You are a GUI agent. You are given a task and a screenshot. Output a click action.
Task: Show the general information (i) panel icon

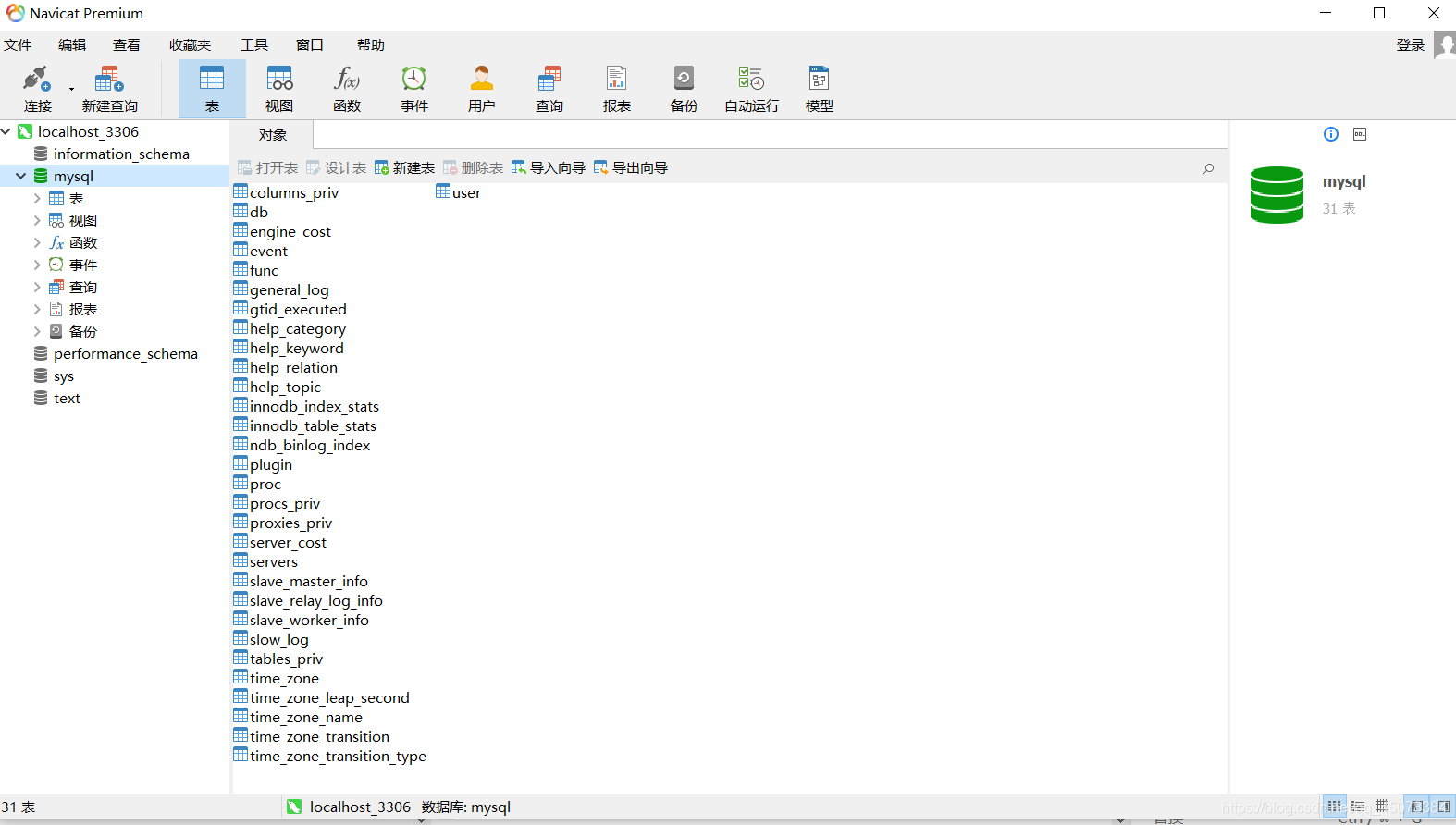coord(1331,134)
